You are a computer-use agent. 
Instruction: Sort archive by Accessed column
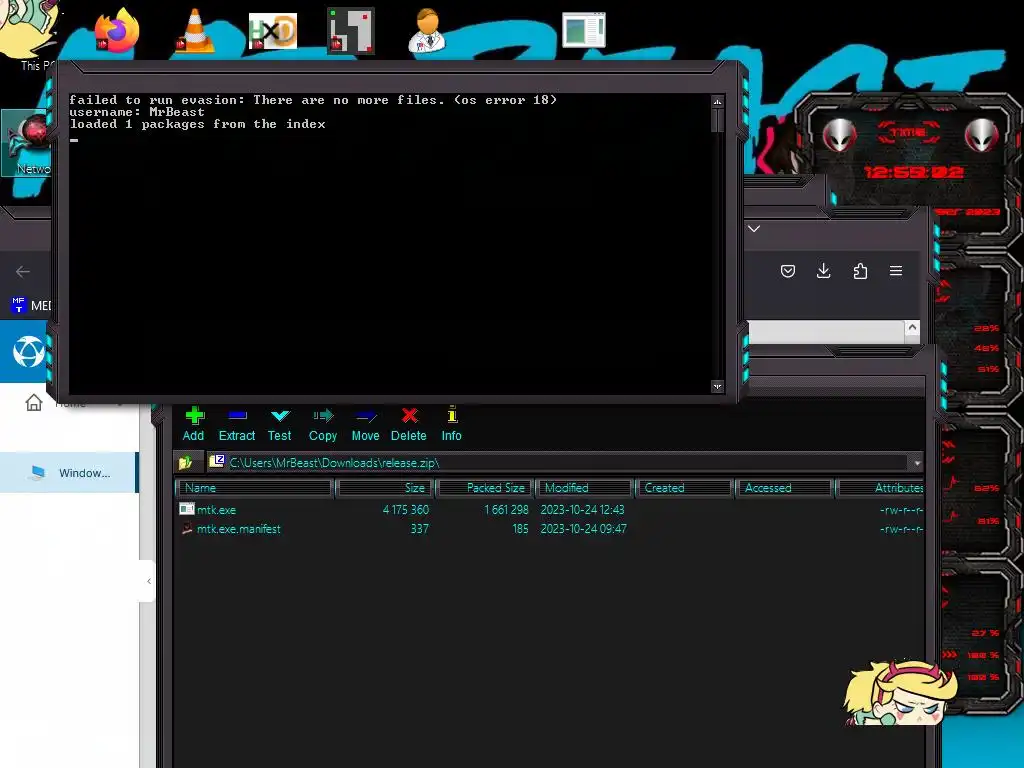[x=784, y=488]
